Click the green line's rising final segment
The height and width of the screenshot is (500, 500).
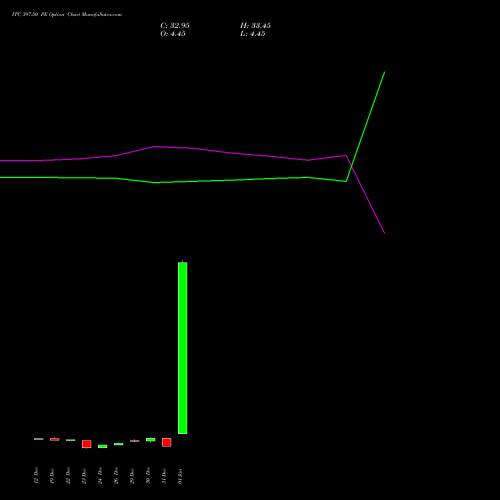366,127
